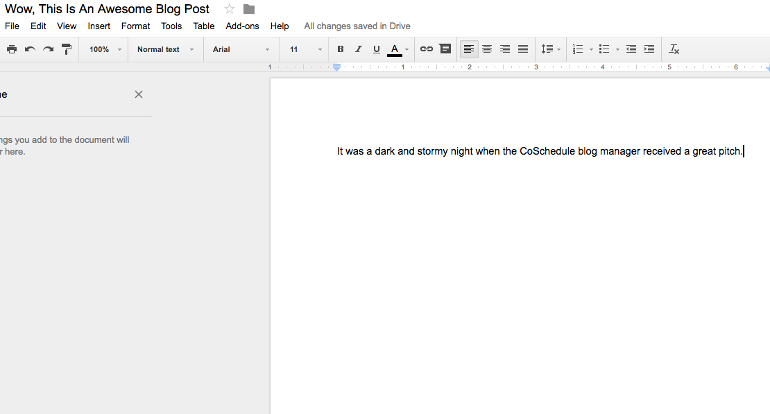This screenshot has height=414, width=770.
Task: Apply a numbered list
Action: [578, 49]
